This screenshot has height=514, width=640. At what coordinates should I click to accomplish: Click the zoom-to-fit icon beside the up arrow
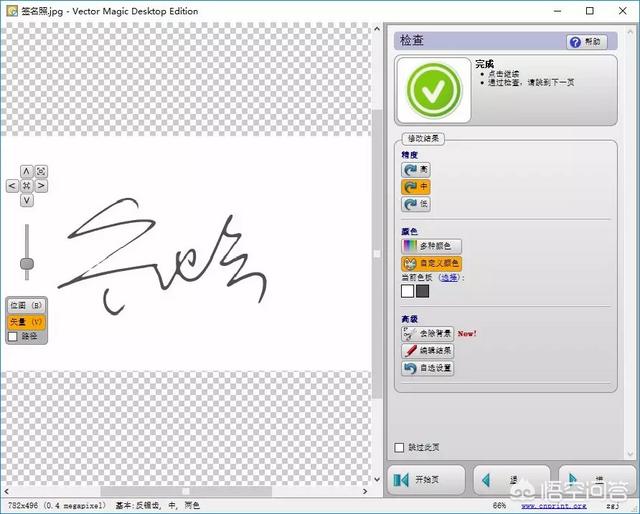(42, 171)
